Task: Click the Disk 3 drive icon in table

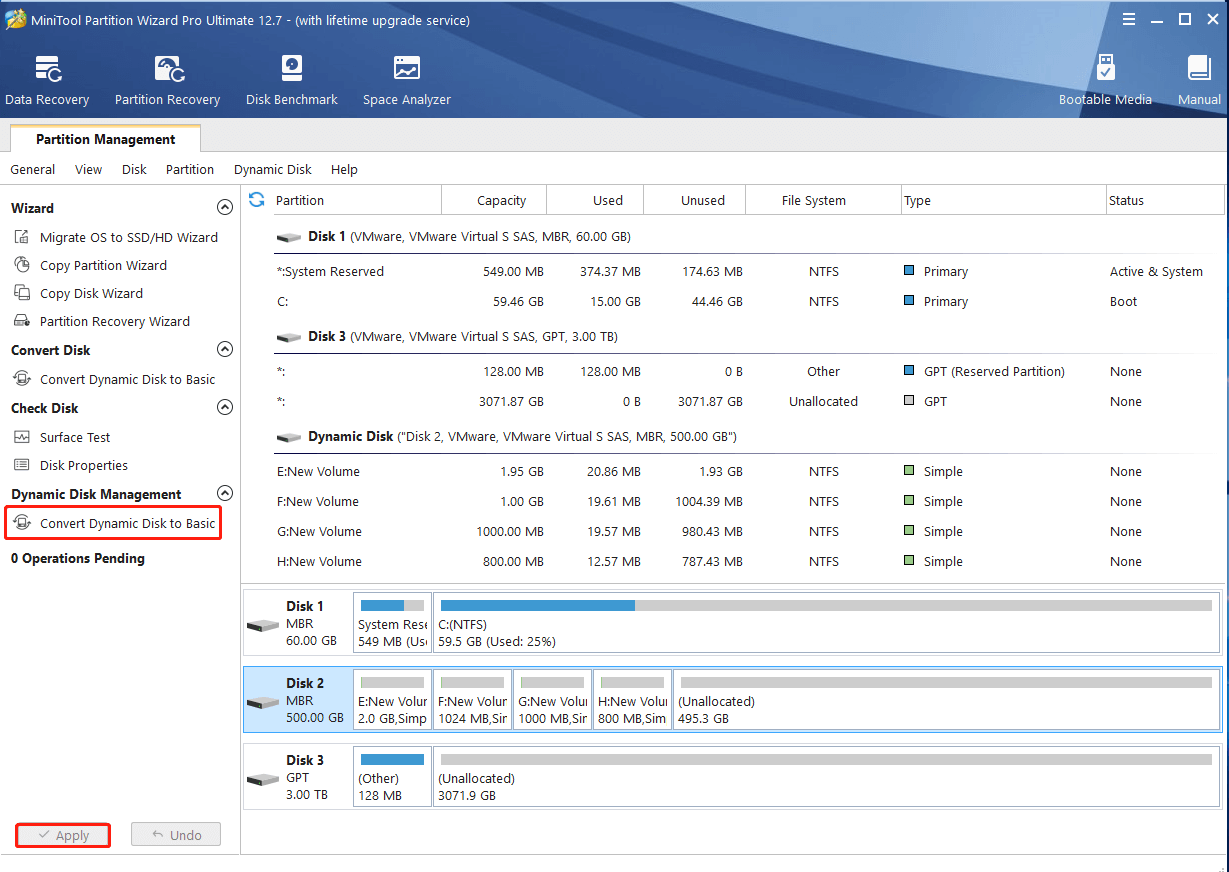Action: tap(289, 337)
